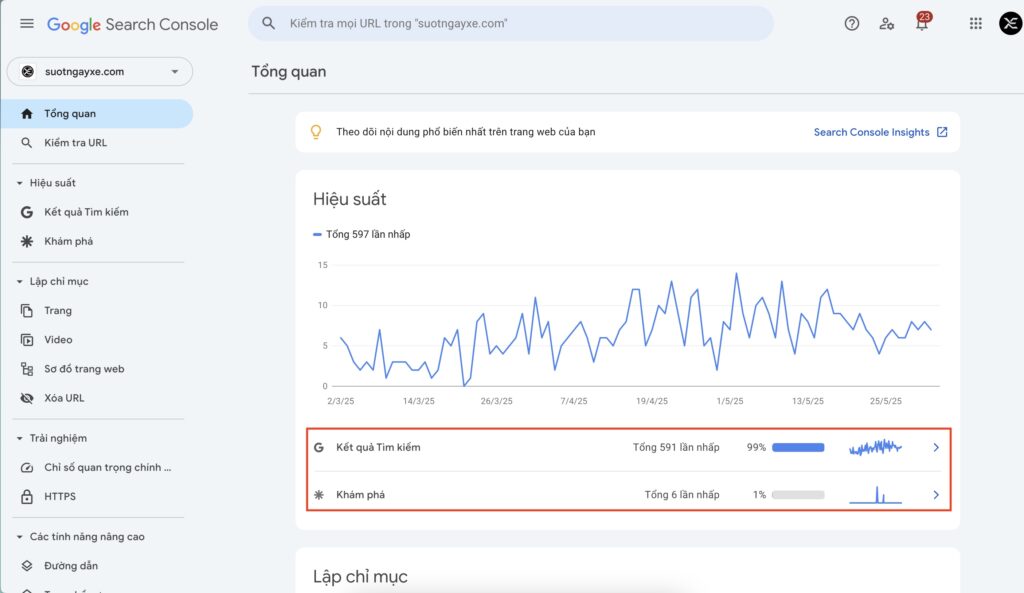
Task: Click the 1/5/25 date label on chart
Action: (729, 401)
